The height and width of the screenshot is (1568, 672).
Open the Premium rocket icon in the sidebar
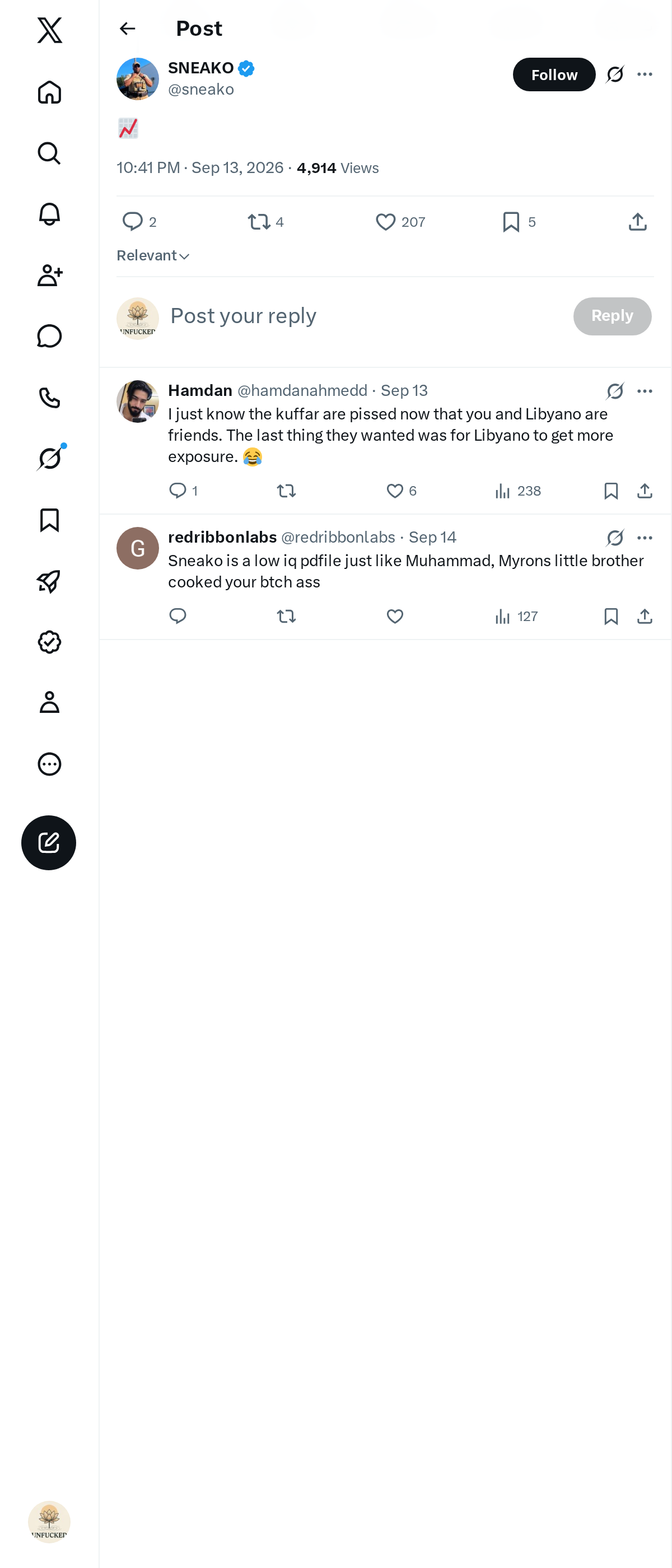click(49, 581)
